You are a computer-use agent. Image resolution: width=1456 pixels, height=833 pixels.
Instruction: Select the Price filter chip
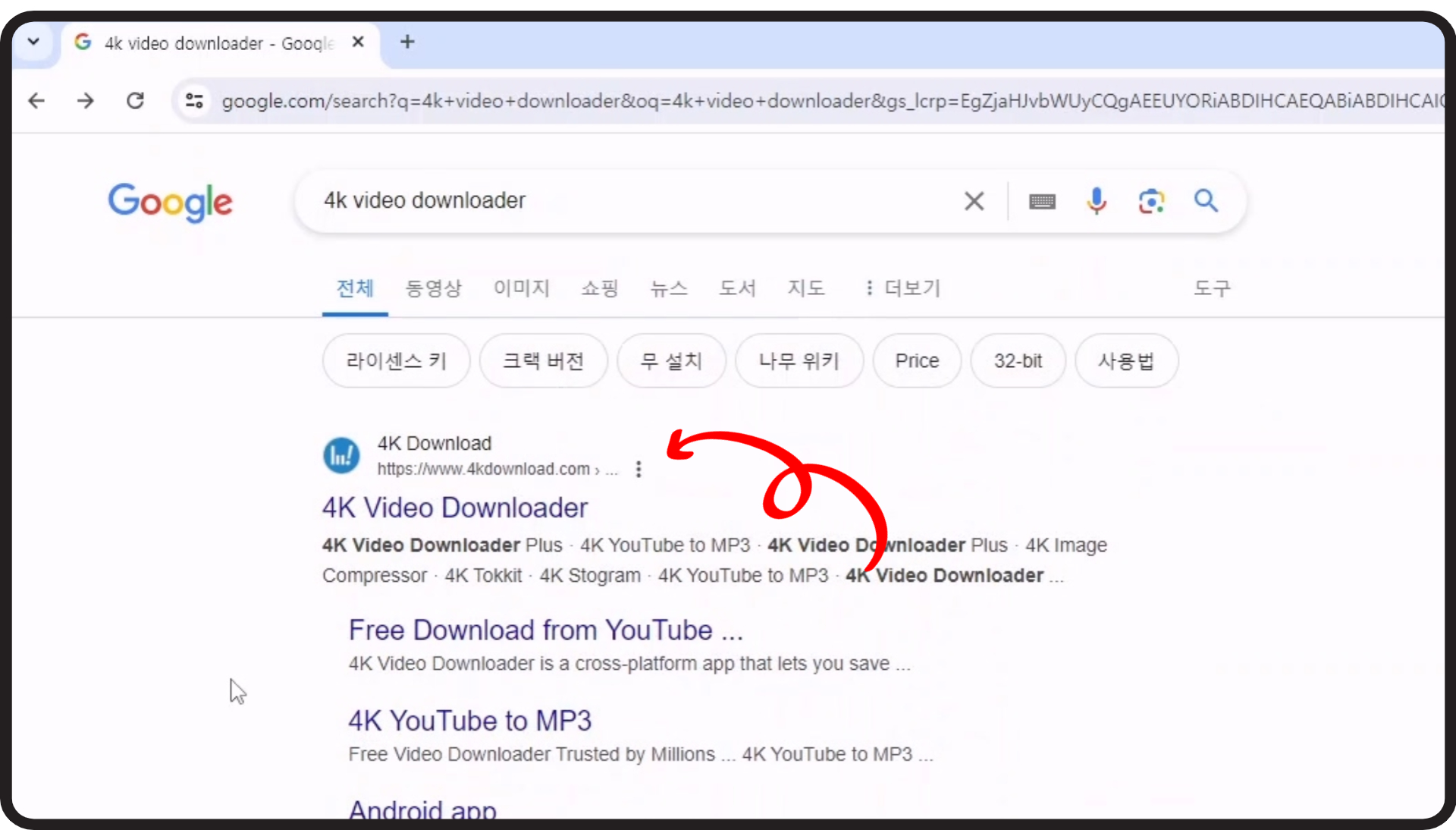click(x=917, y=360)
